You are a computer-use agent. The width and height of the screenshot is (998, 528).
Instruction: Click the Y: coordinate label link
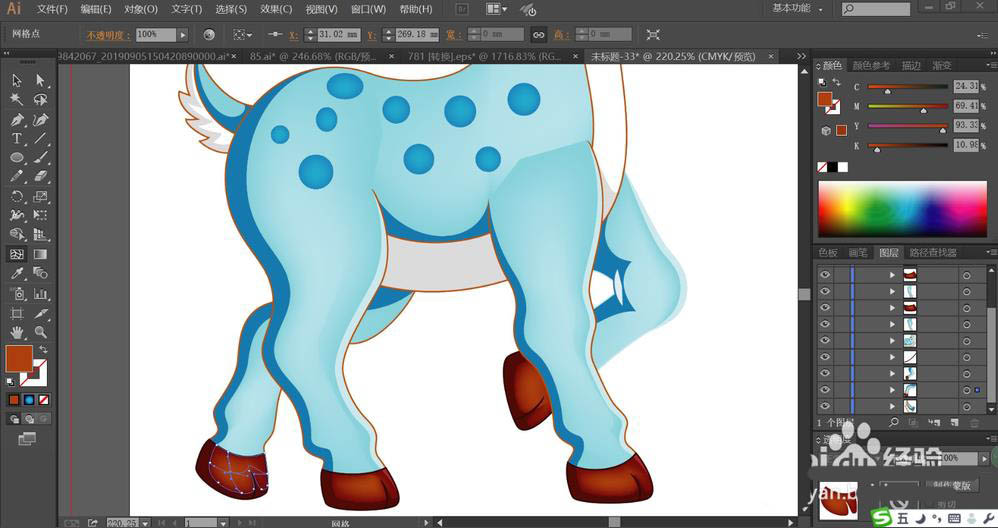[372, 34]
